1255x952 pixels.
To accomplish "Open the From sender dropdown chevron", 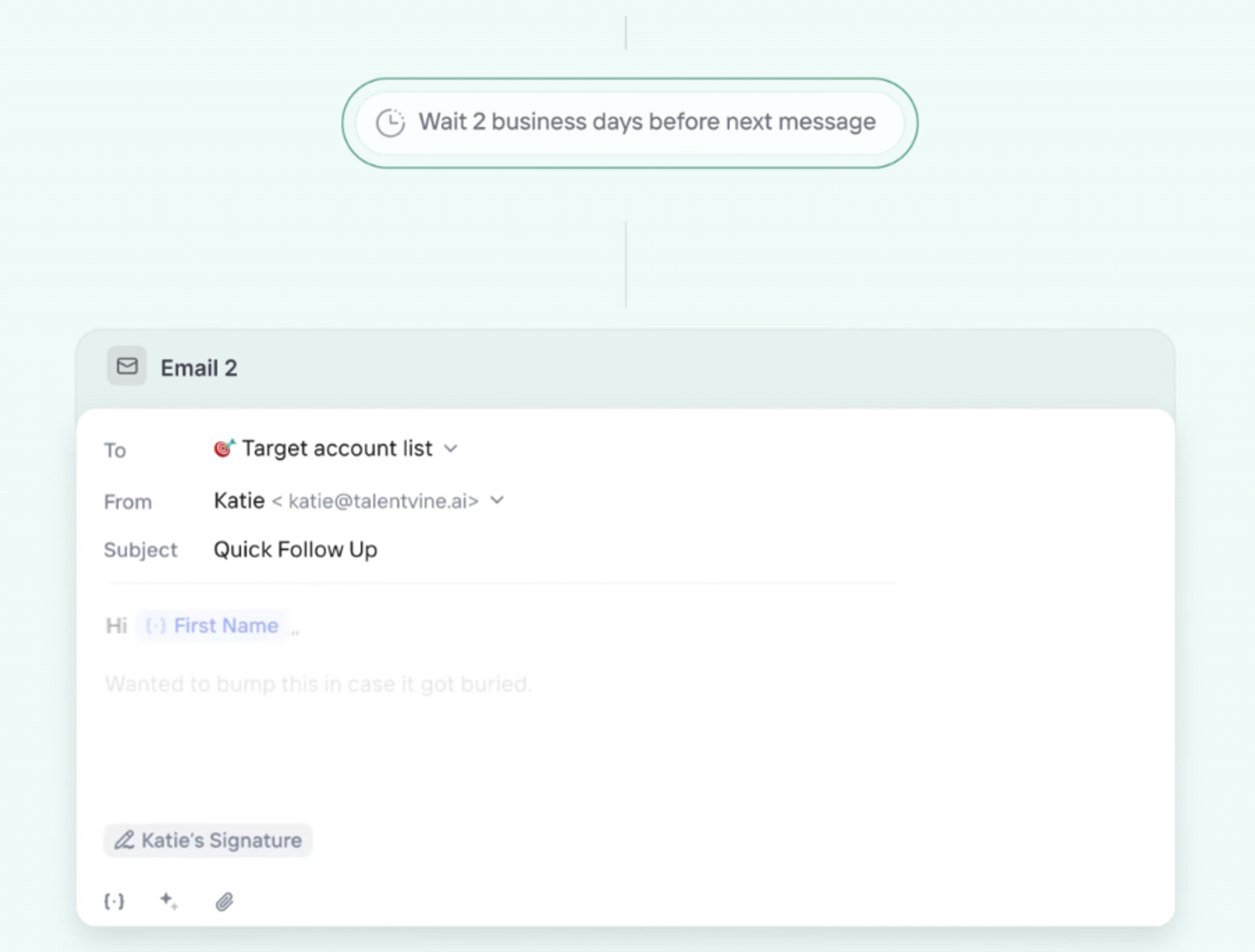I will [x=497, y=500].
